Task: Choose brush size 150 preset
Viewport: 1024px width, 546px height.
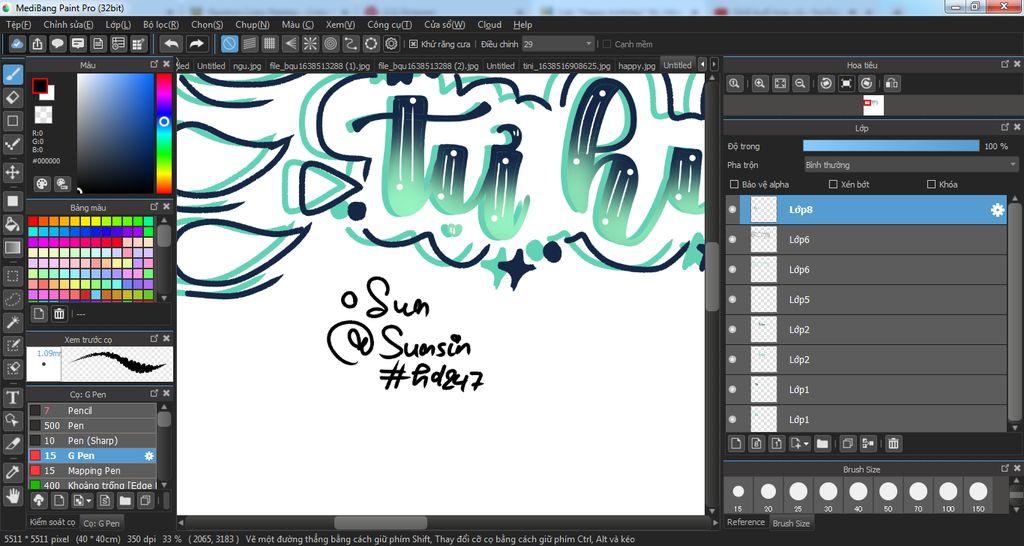Action: pyautogui.click(x=978, y=496)
